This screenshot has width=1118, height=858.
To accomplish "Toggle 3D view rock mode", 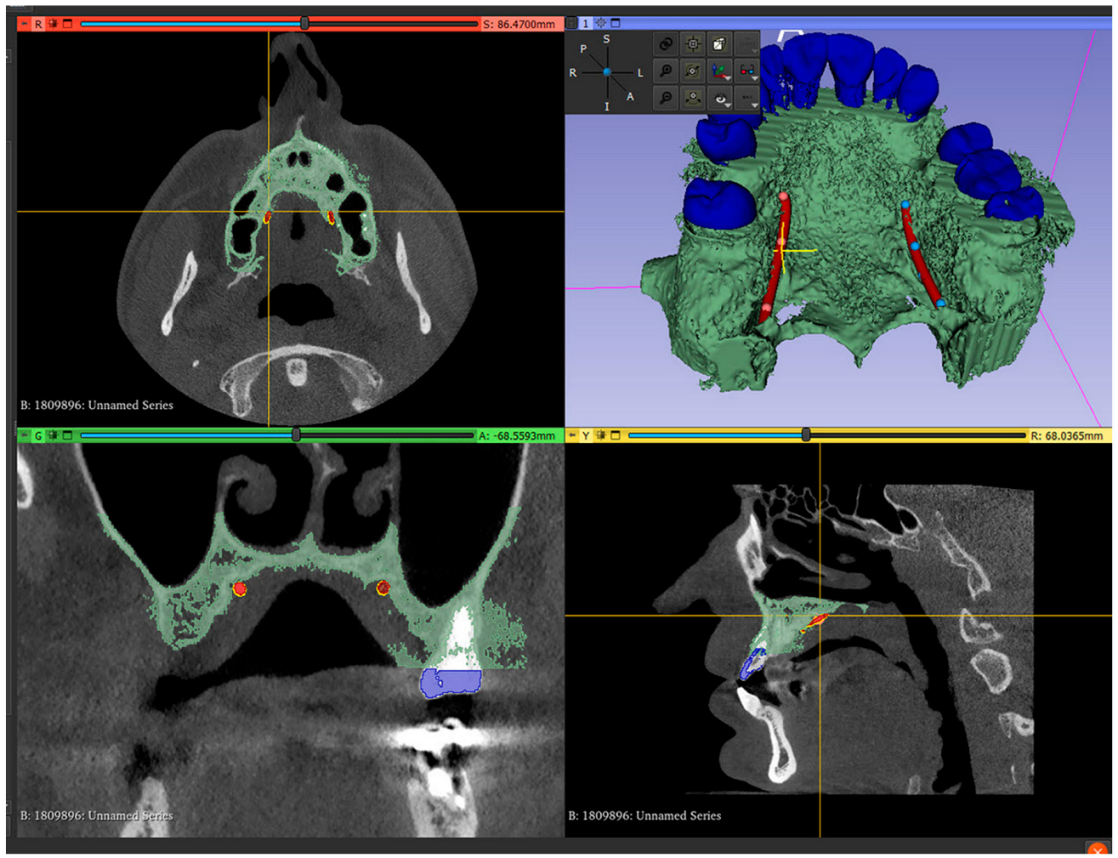I will (692, 98).
